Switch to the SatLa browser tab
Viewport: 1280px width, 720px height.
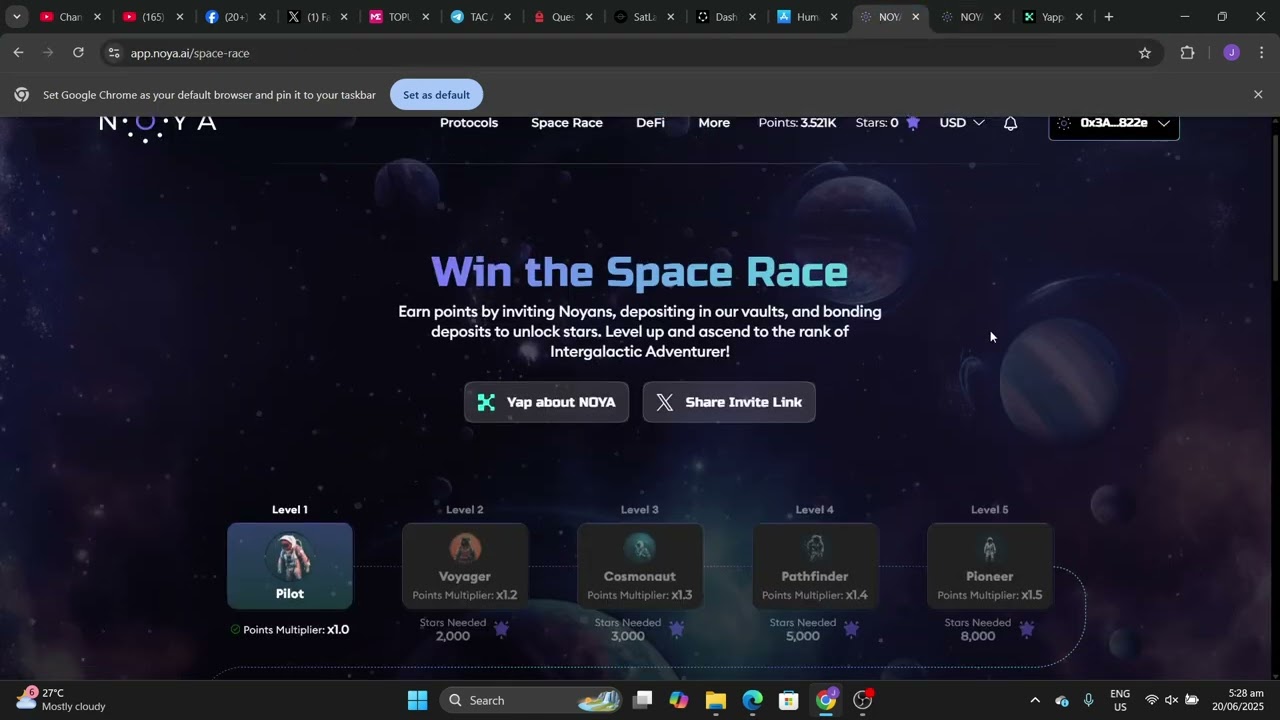coord(643,17)
